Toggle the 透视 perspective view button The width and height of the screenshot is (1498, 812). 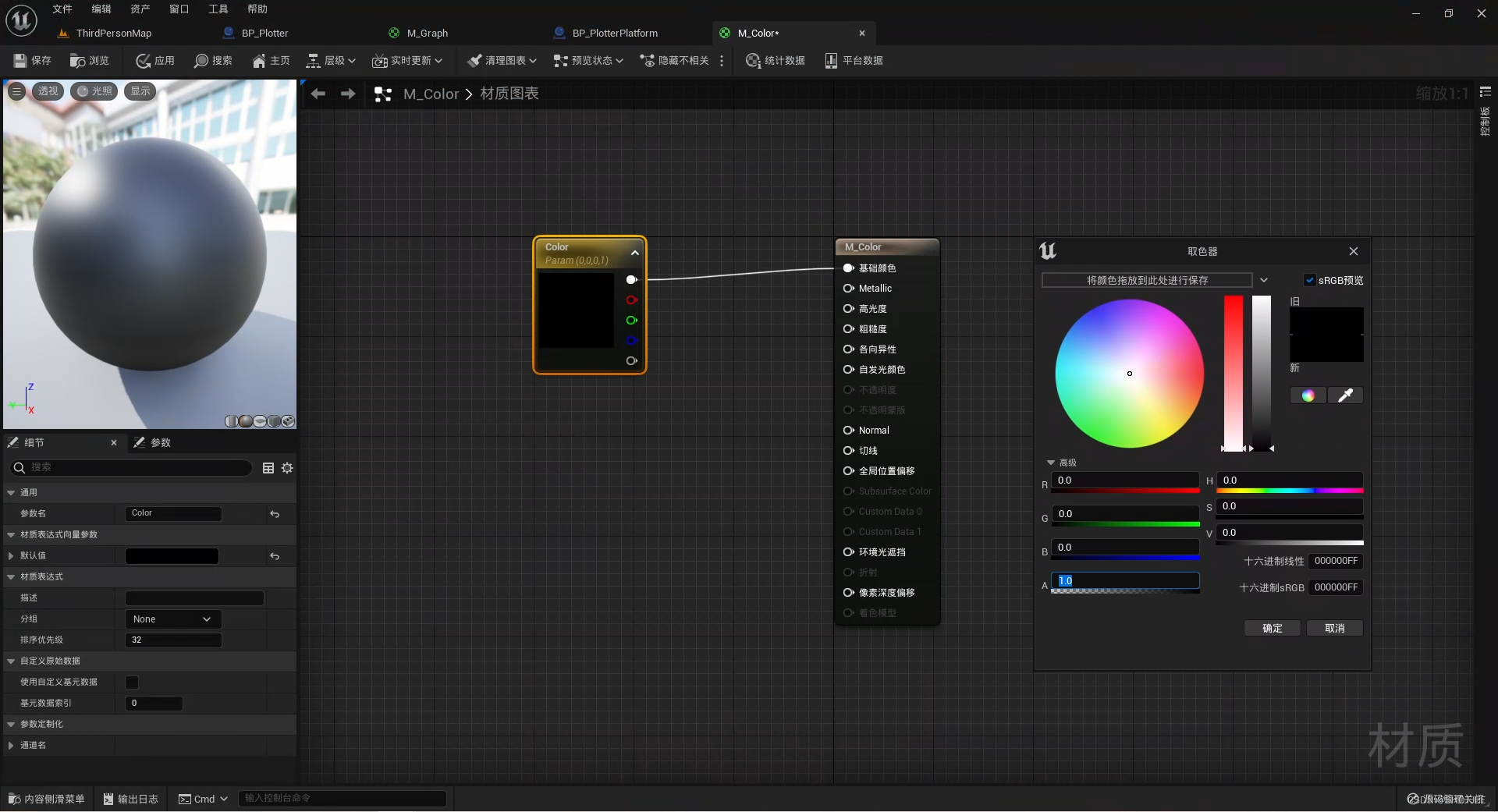[48, 91]
